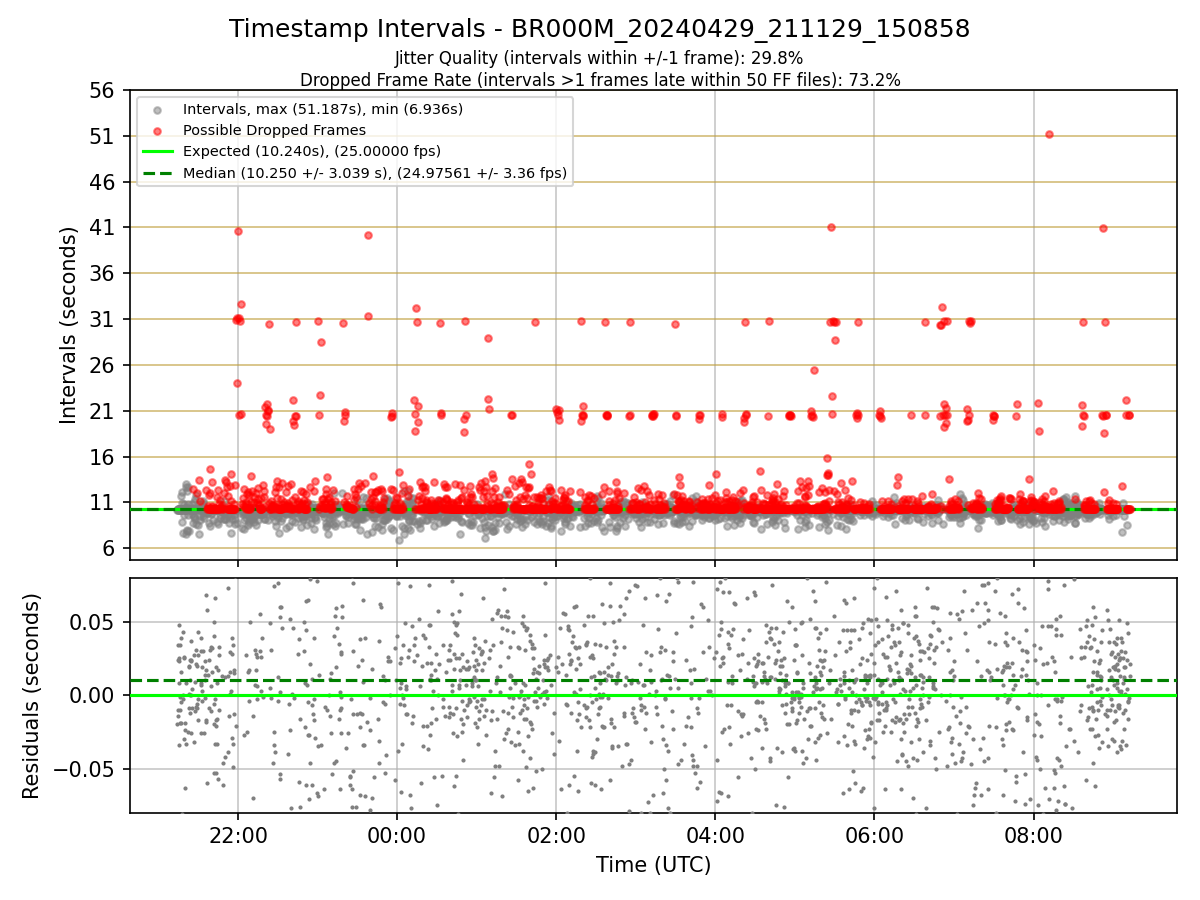Click the 'Dropped Frame Rate' subtitle line reading 73.2%
Screen dimensions: 1200x900
click(600, 80)
